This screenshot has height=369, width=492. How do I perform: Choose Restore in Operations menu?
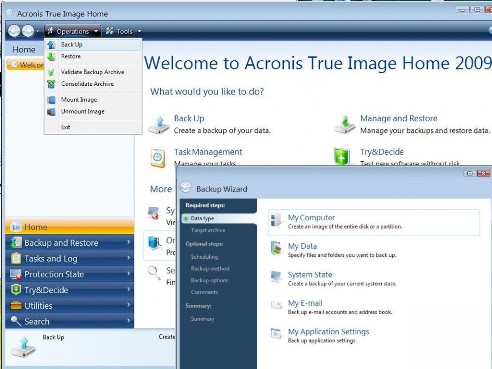(93, 56)
